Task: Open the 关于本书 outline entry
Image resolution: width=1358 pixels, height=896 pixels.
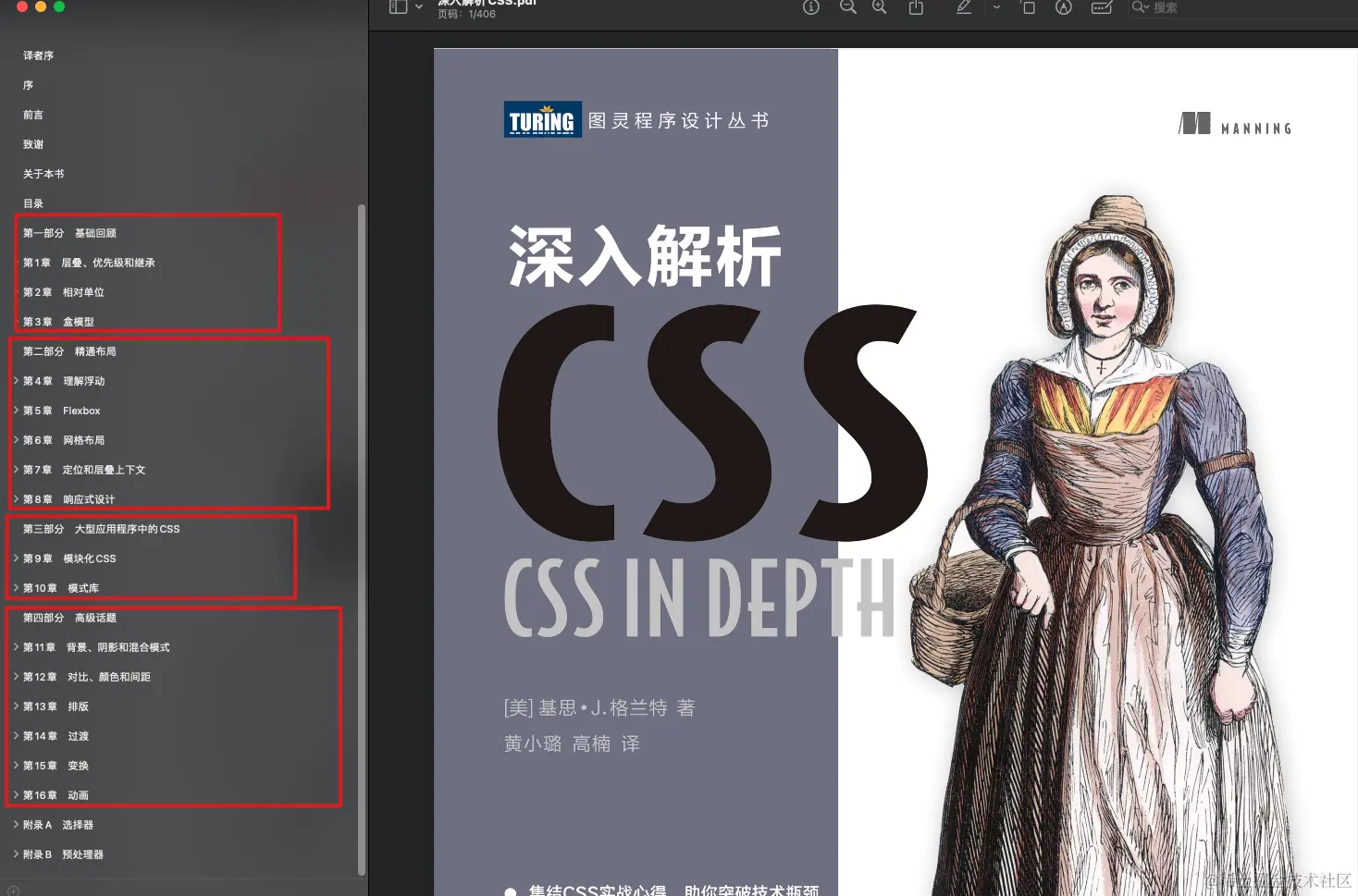Action: 43,174
